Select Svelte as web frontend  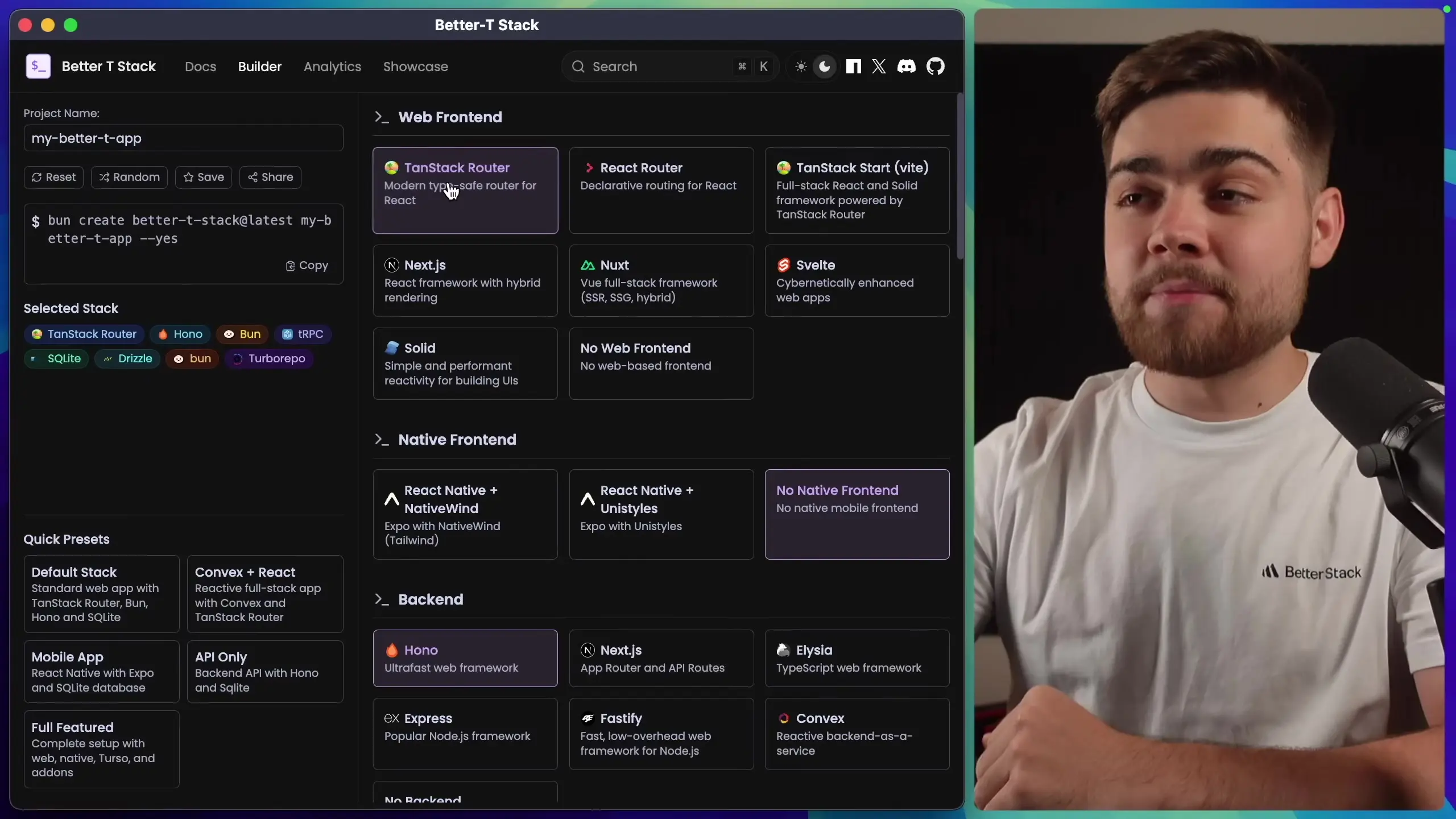[857, 281]
